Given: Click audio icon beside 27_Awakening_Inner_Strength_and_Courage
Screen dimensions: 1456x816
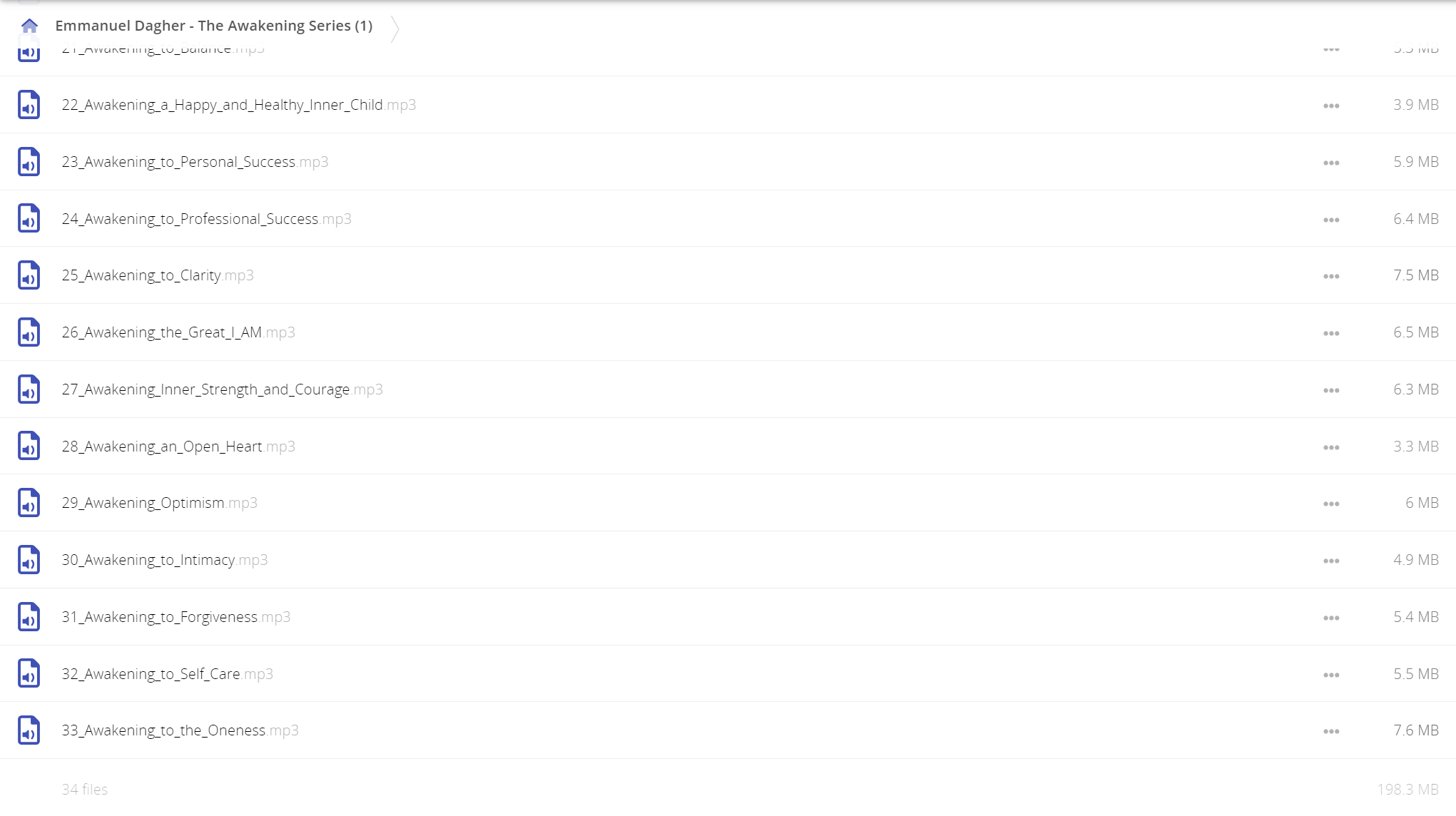Looking at the screenshot, I should pos(29,389).
